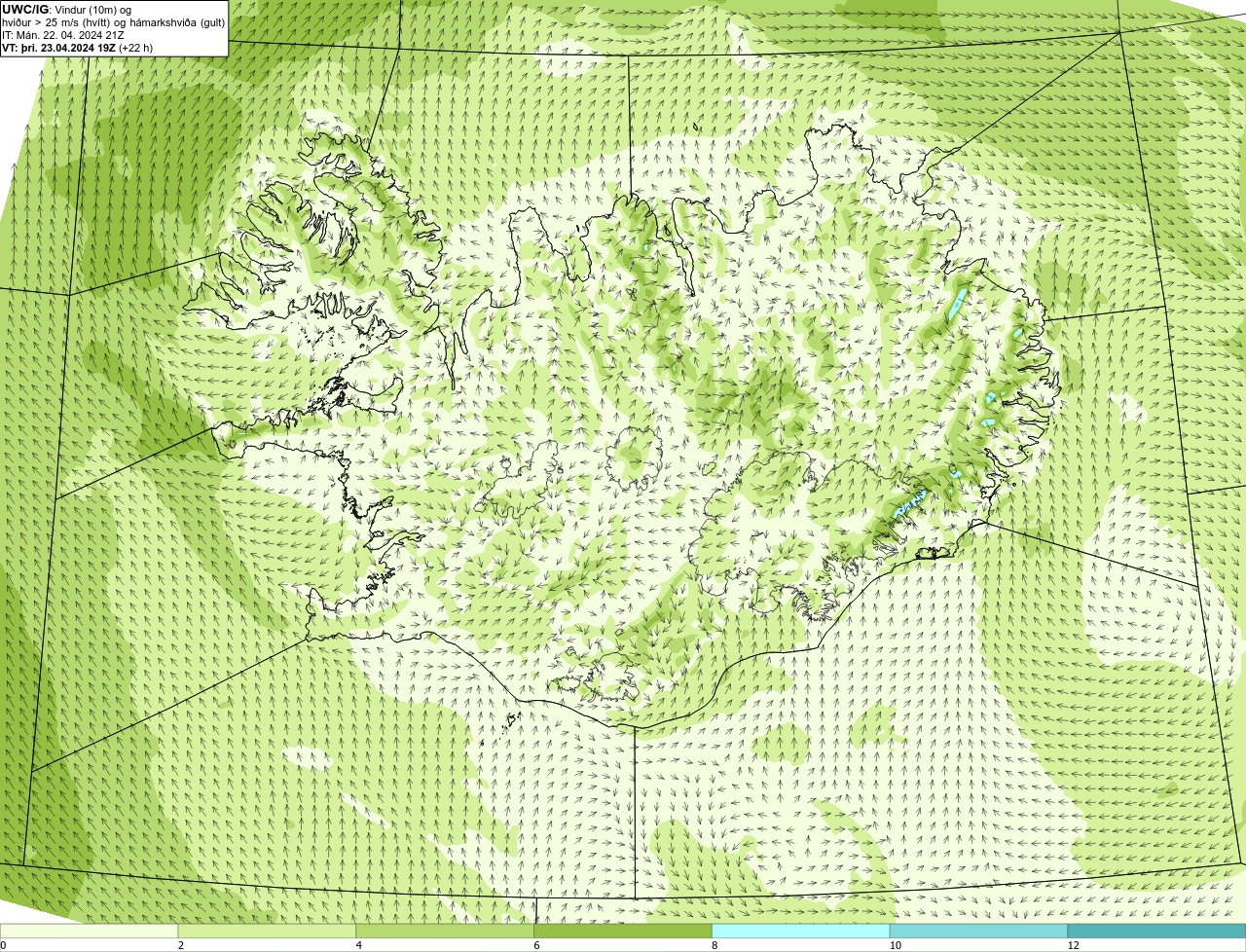Click the light cyan 8–10 m/s legend swatch
Image resolution: width=1246 pixels, height=952 pixels.
coord(801,932)
